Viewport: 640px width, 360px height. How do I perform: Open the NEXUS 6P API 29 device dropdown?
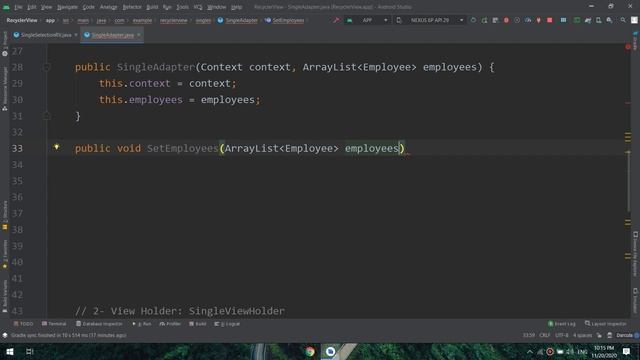click(432, 20)
